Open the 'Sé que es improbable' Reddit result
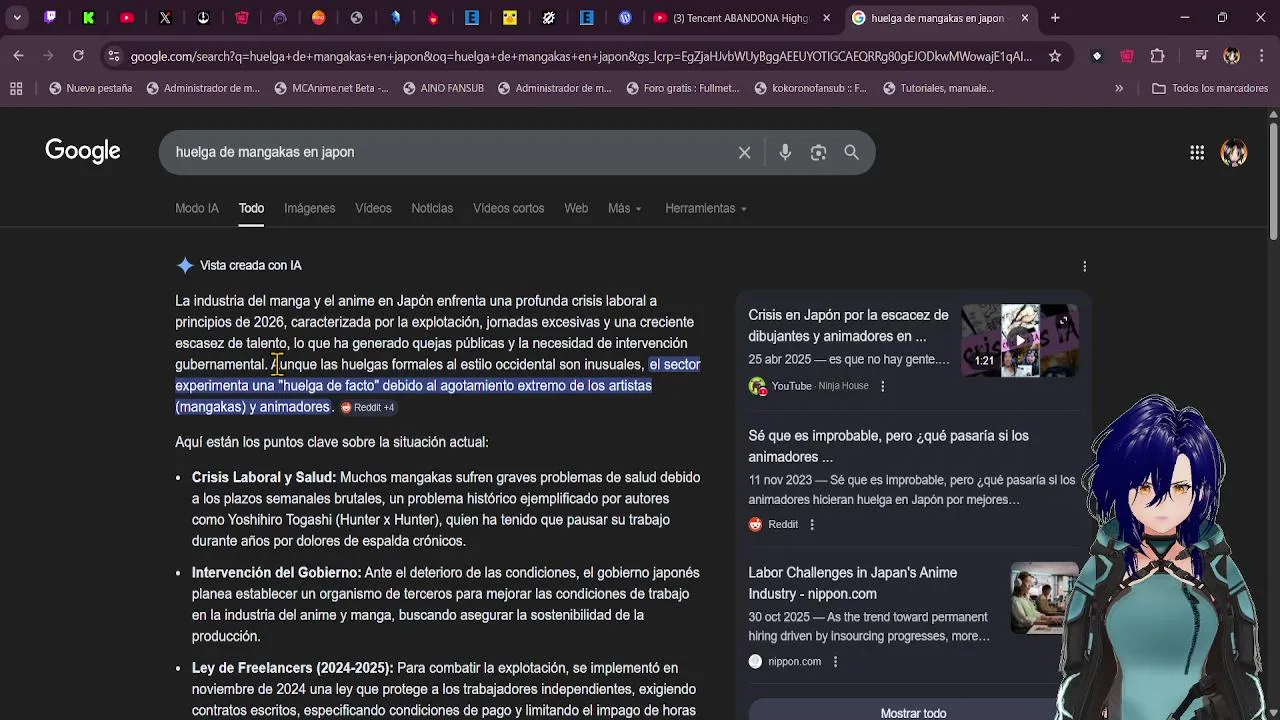 click(x=888, y=446)
